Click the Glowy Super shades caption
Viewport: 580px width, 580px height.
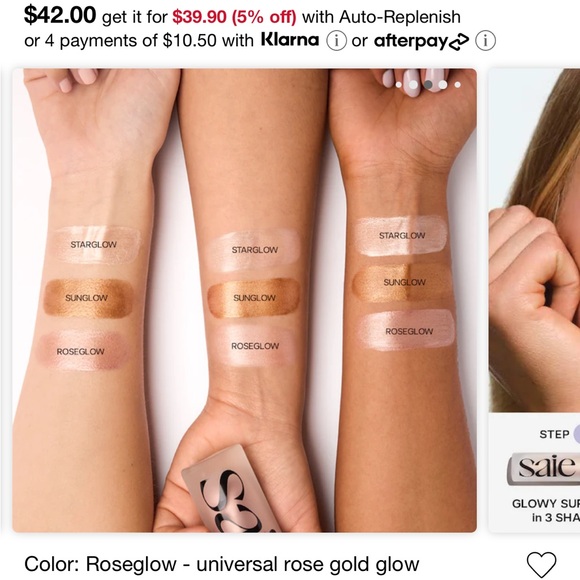(546, 510)
